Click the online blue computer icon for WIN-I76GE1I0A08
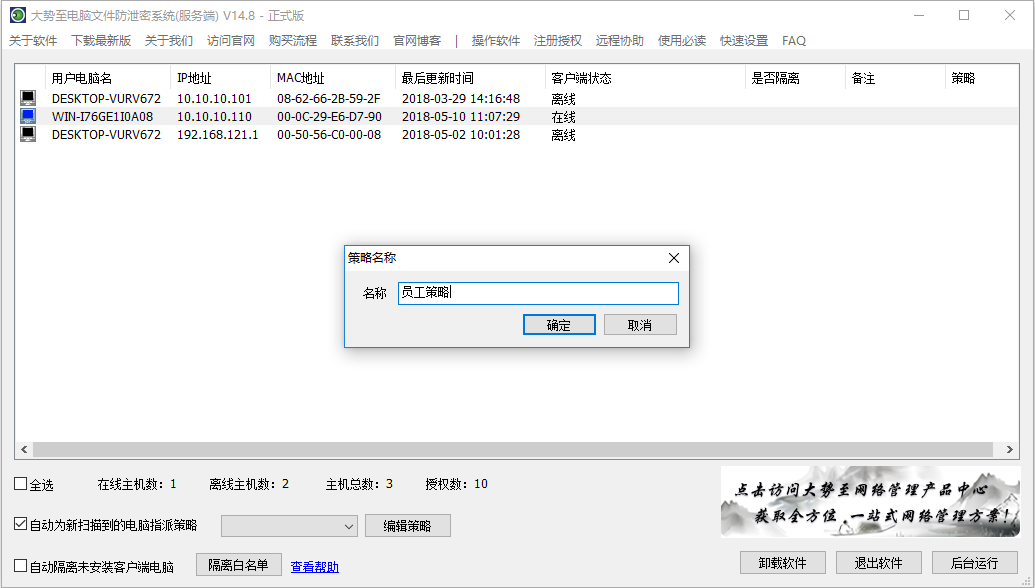1035x588 pixels. coord(28,117)
